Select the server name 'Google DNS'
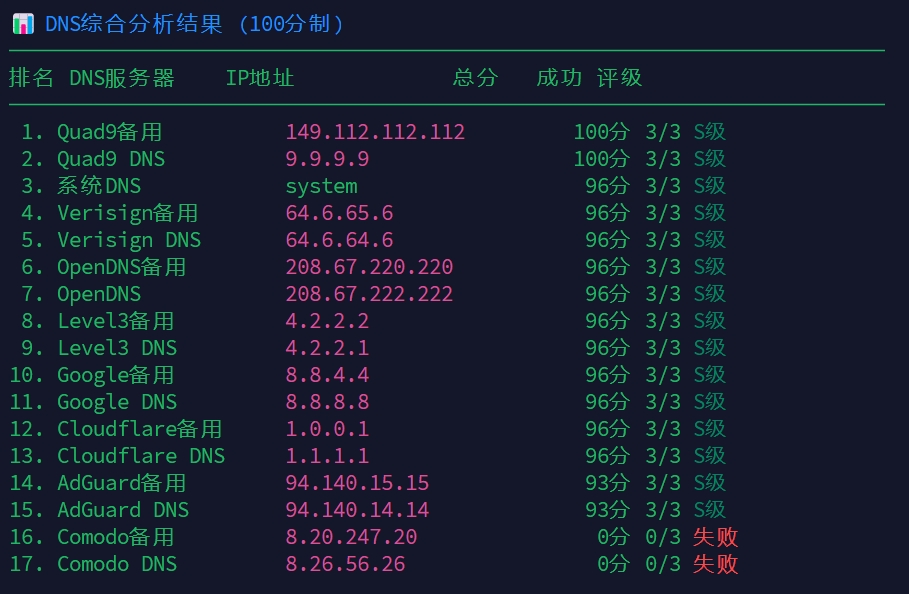 coord(117,402)
